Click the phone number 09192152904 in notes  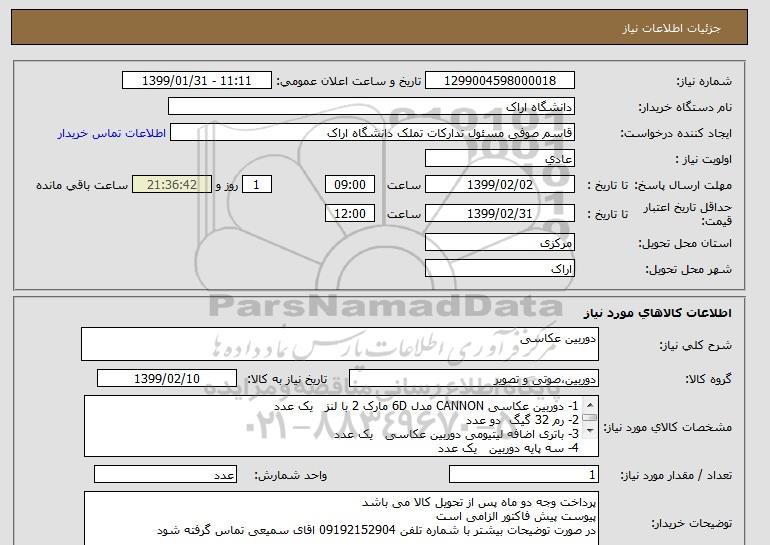point(358,531)
